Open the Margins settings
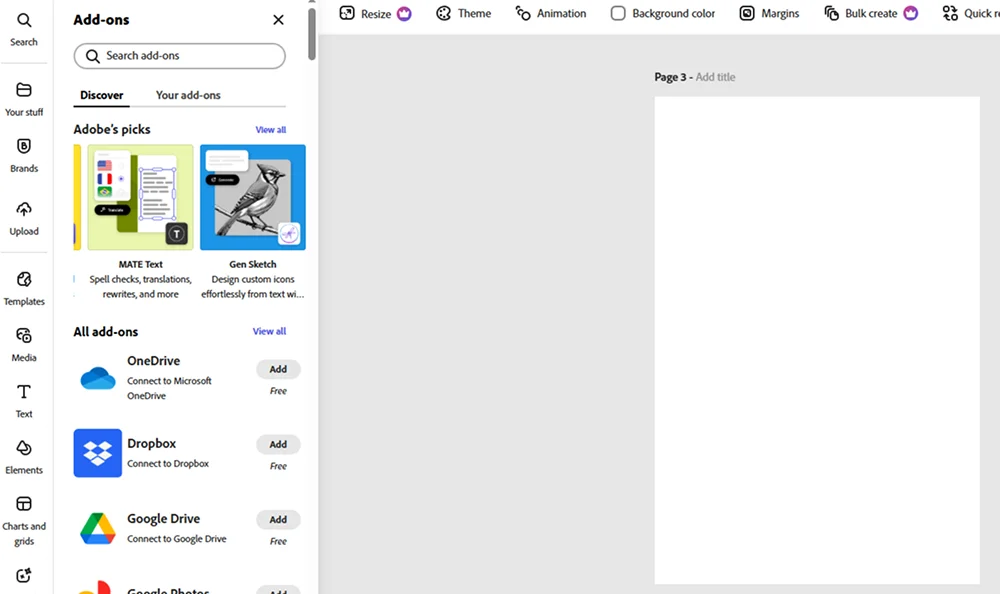Viewport: 1000px width, 594px height. coord(769,13)
